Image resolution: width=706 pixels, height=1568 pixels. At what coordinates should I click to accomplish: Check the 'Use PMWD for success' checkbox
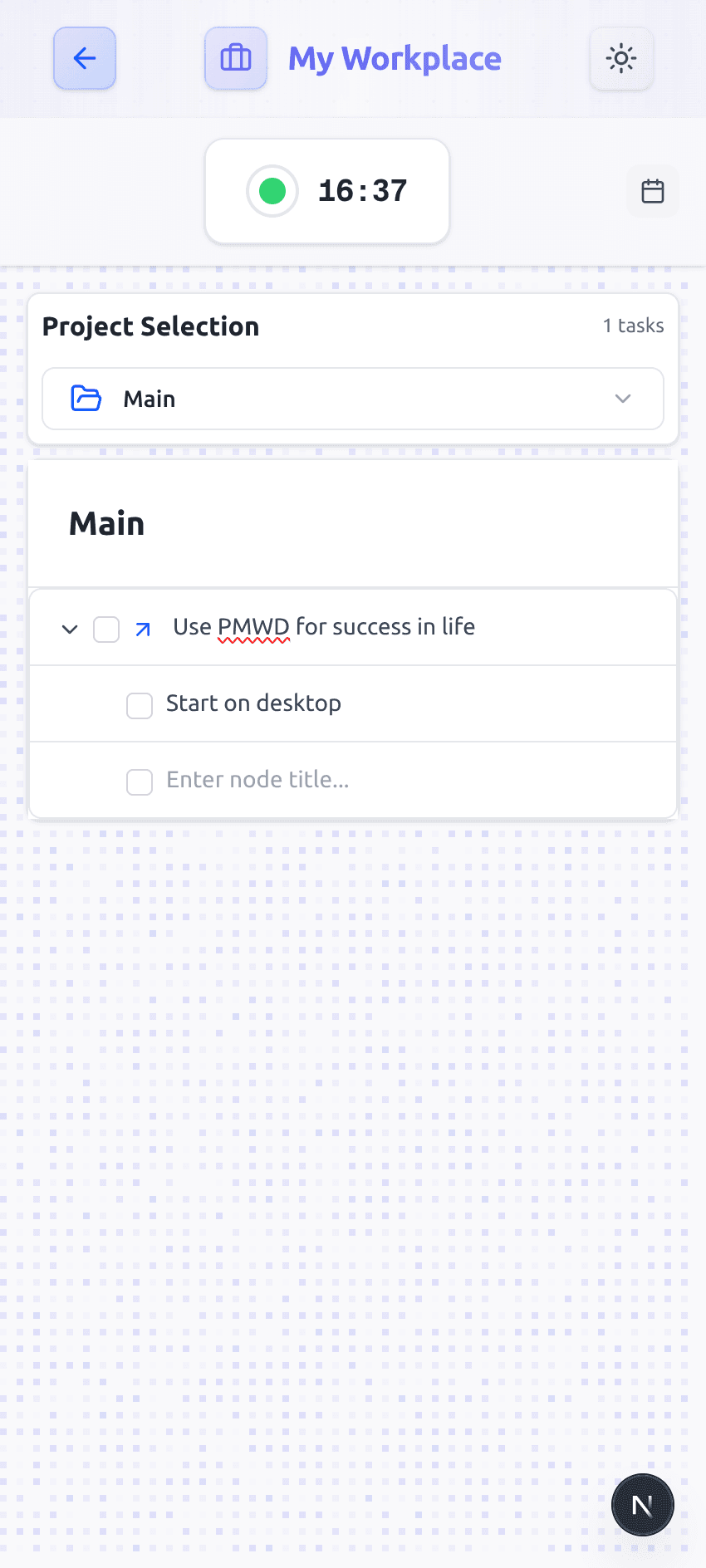[x=106, y=630]
